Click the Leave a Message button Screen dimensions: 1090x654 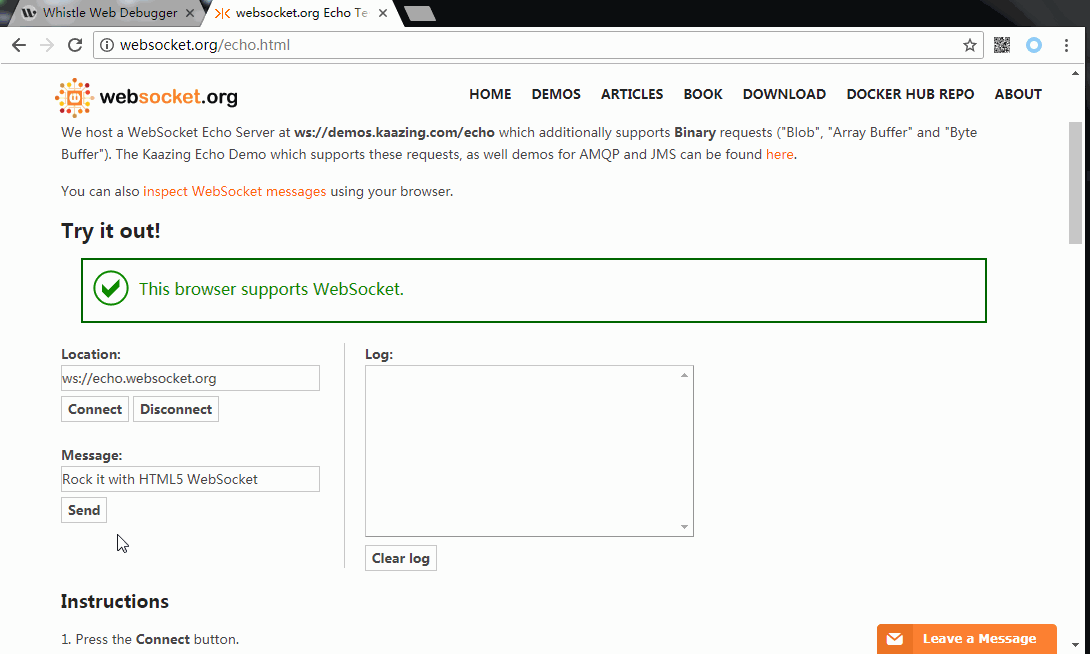click(x=966, y=639)
